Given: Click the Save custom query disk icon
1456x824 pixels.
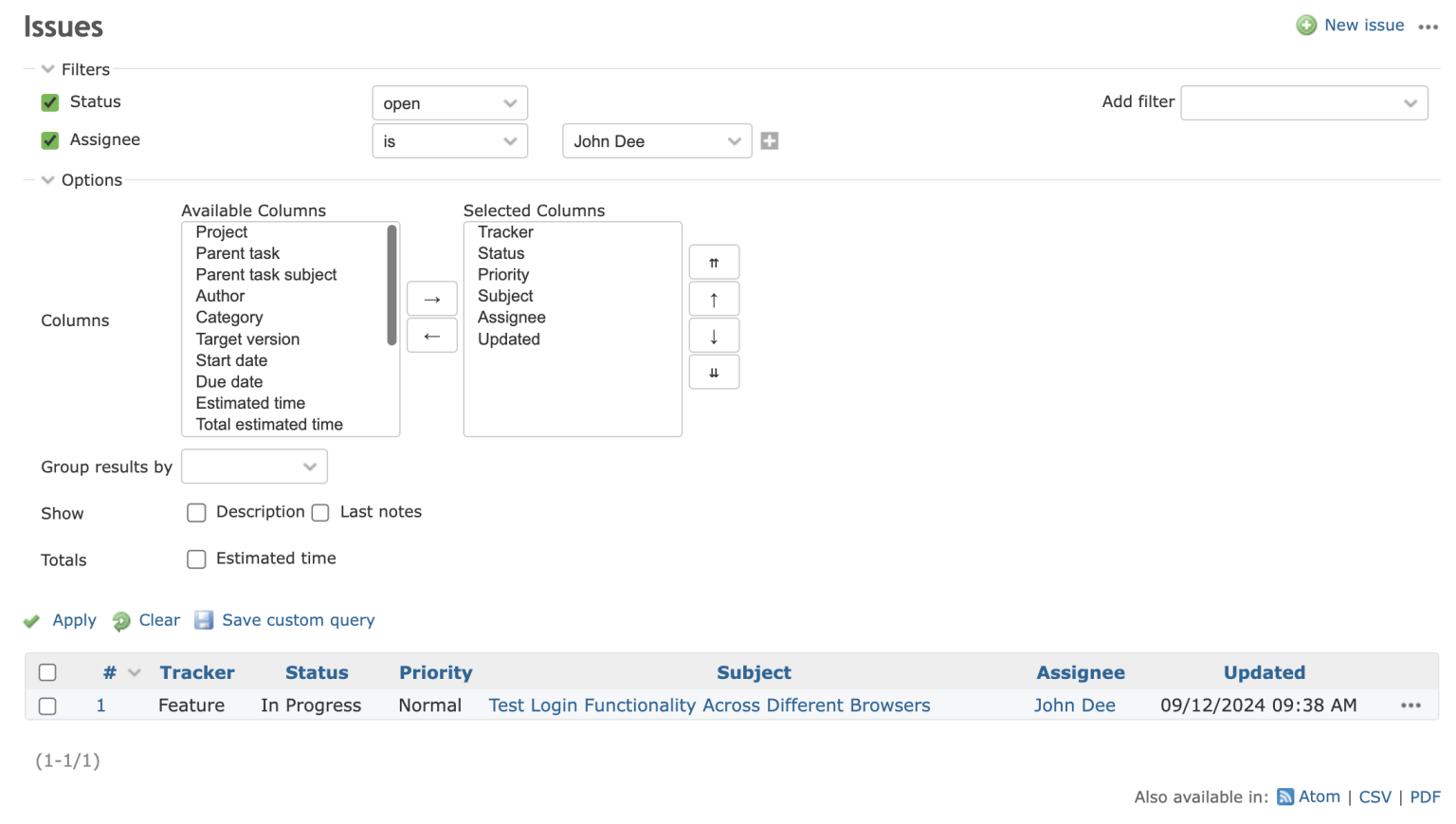Looking at the screenshot, I should point(204,620).
